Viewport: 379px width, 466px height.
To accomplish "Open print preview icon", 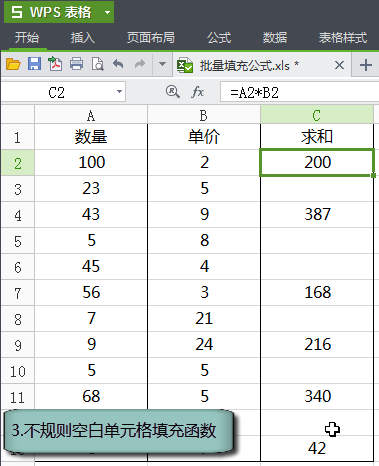I will click(x=98, y=64).
